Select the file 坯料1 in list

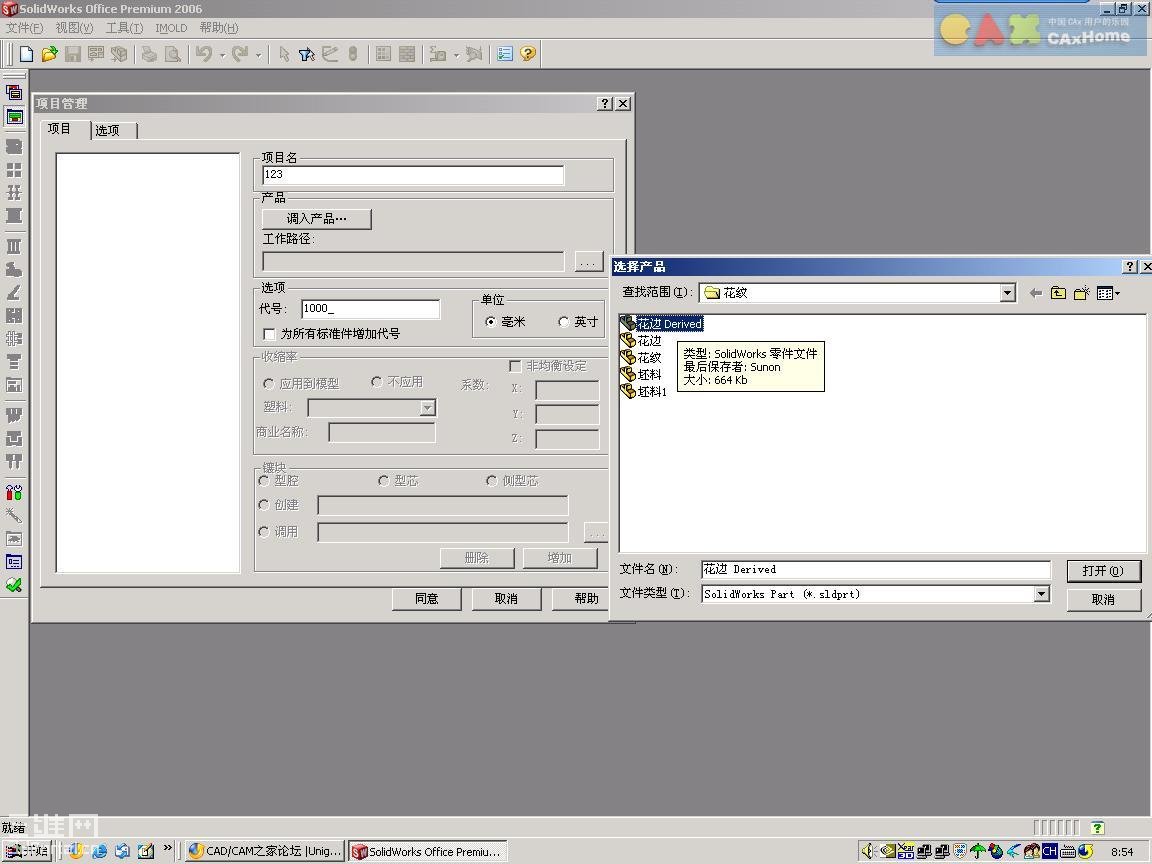pyautogui.click(x=644, y=392)
